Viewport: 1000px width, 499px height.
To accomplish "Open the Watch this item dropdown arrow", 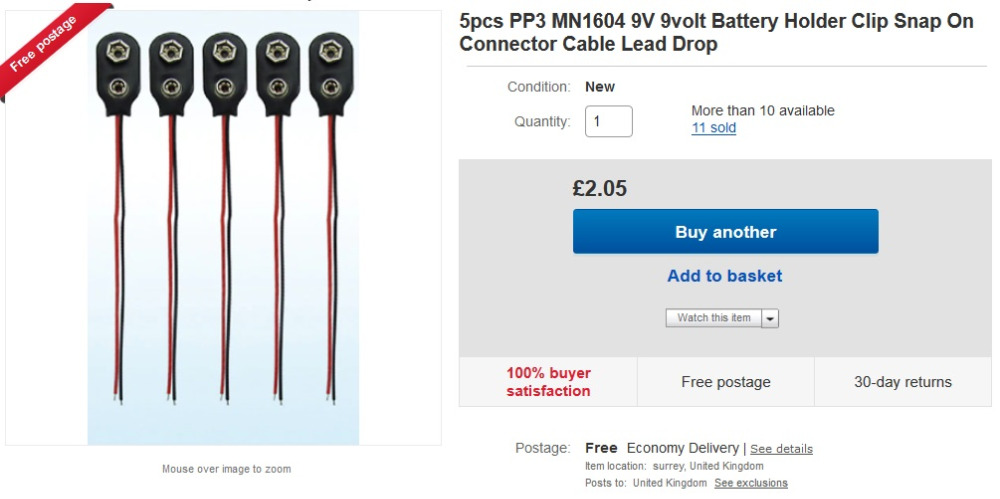I will point(770,318).
